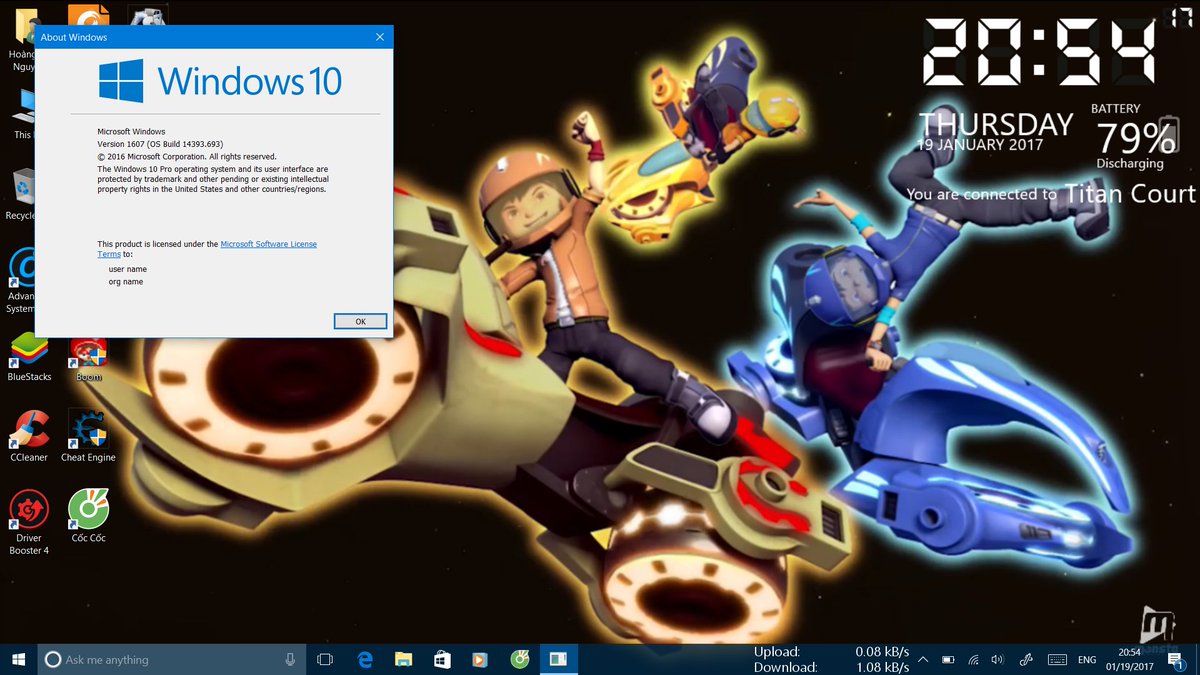Select the Hoàng Nguy user folder icon
The width and height of the screenshot is (1200, 675).
tap(21, 39)
